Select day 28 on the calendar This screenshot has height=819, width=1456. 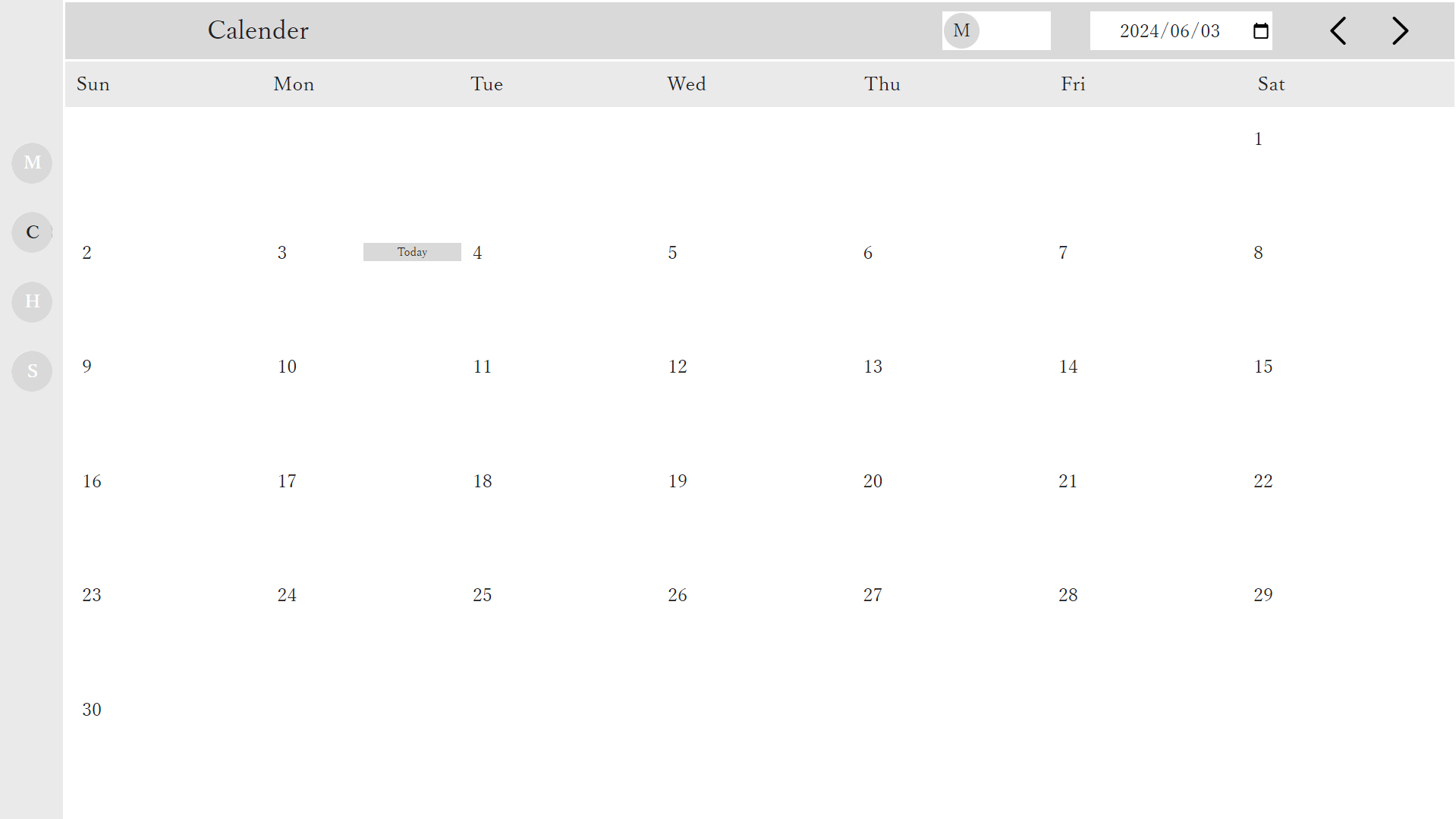pyautogui.click(x=1068, y=595)
